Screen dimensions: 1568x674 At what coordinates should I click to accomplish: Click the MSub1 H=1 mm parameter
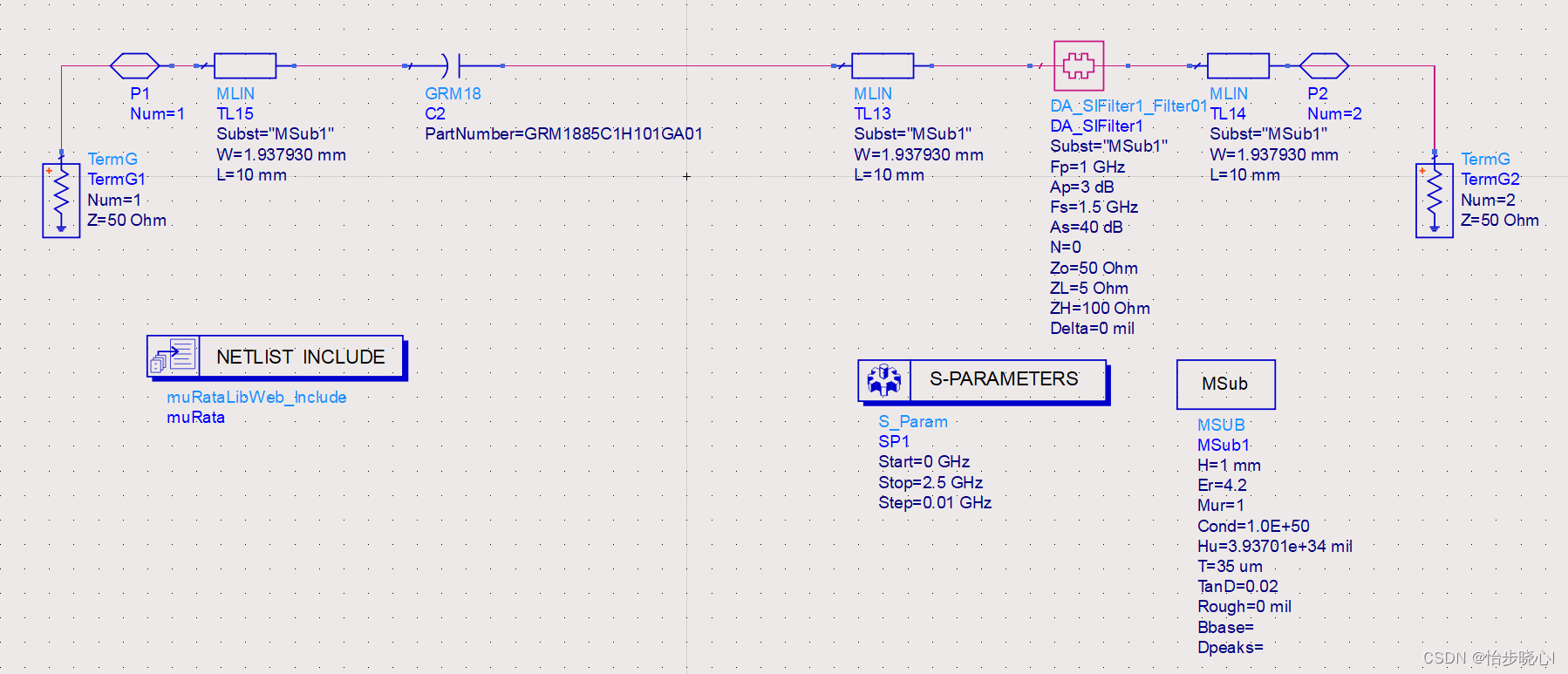(x=1229, y=465)
